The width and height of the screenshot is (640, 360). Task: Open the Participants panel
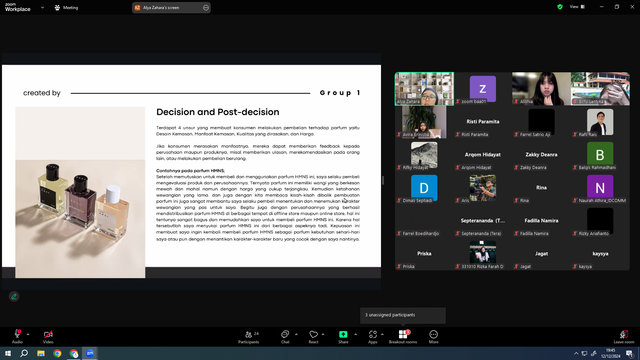coord(249,337)
